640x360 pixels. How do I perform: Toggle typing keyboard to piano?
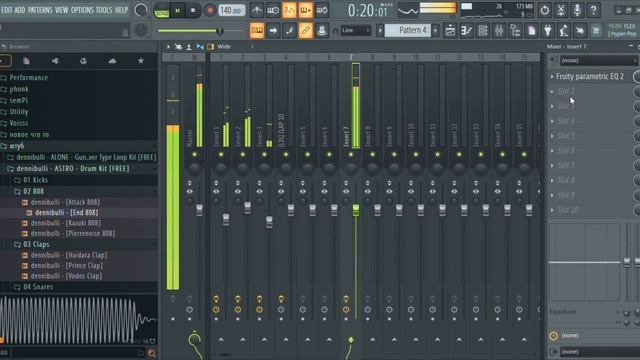257,31
